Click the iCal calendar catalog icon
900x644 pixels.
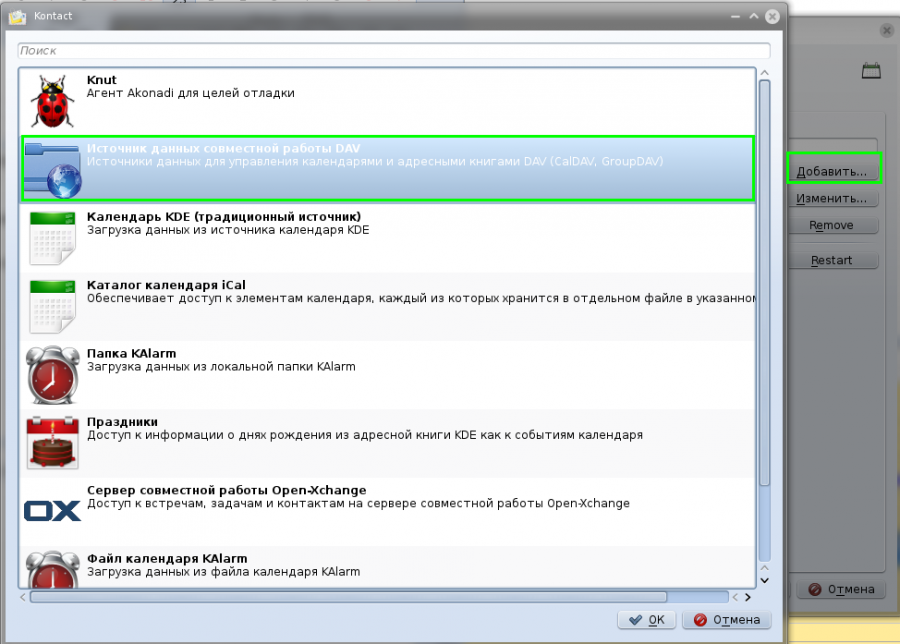point(52,306)
